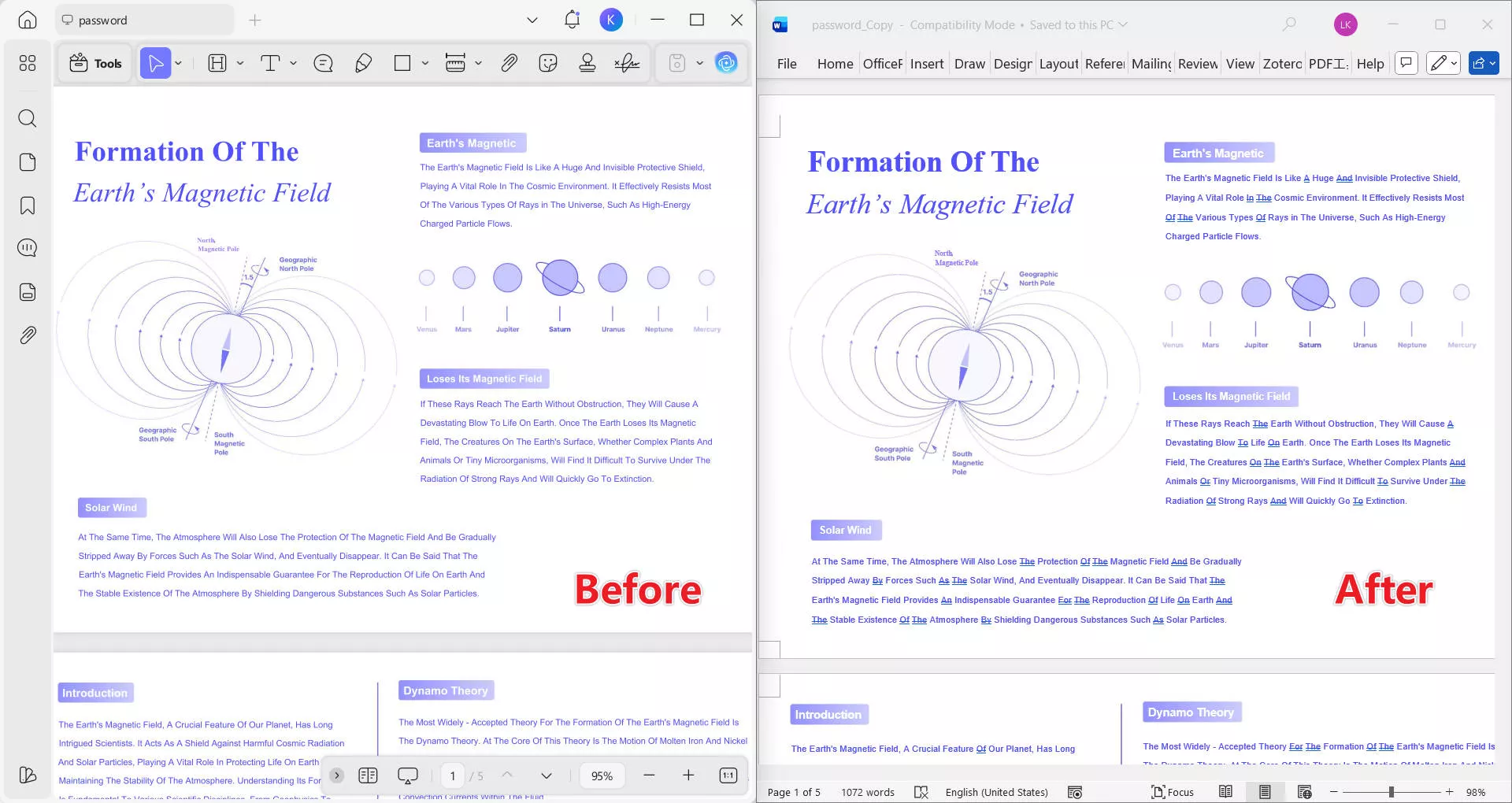Select the signature tool
Screen dimensions: 1512x803
pos(626,63)
